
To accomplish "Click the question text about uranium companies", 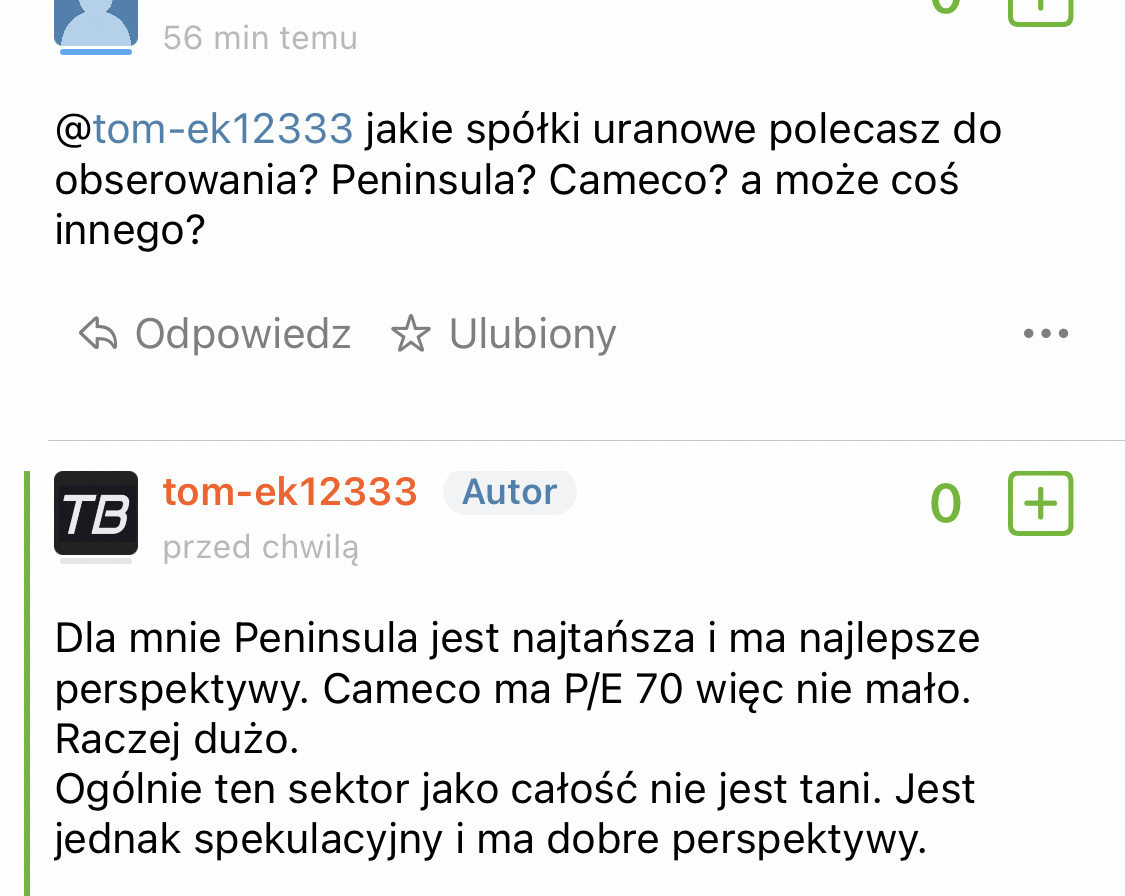I will pos(528,180).
